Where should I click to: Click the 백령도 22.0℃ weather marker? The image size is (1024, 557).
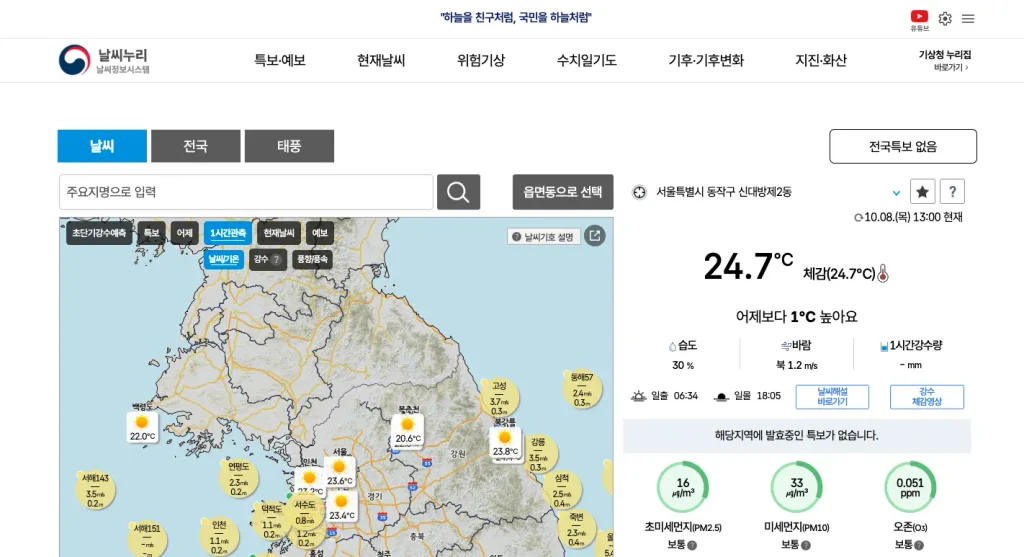(142, 428)
